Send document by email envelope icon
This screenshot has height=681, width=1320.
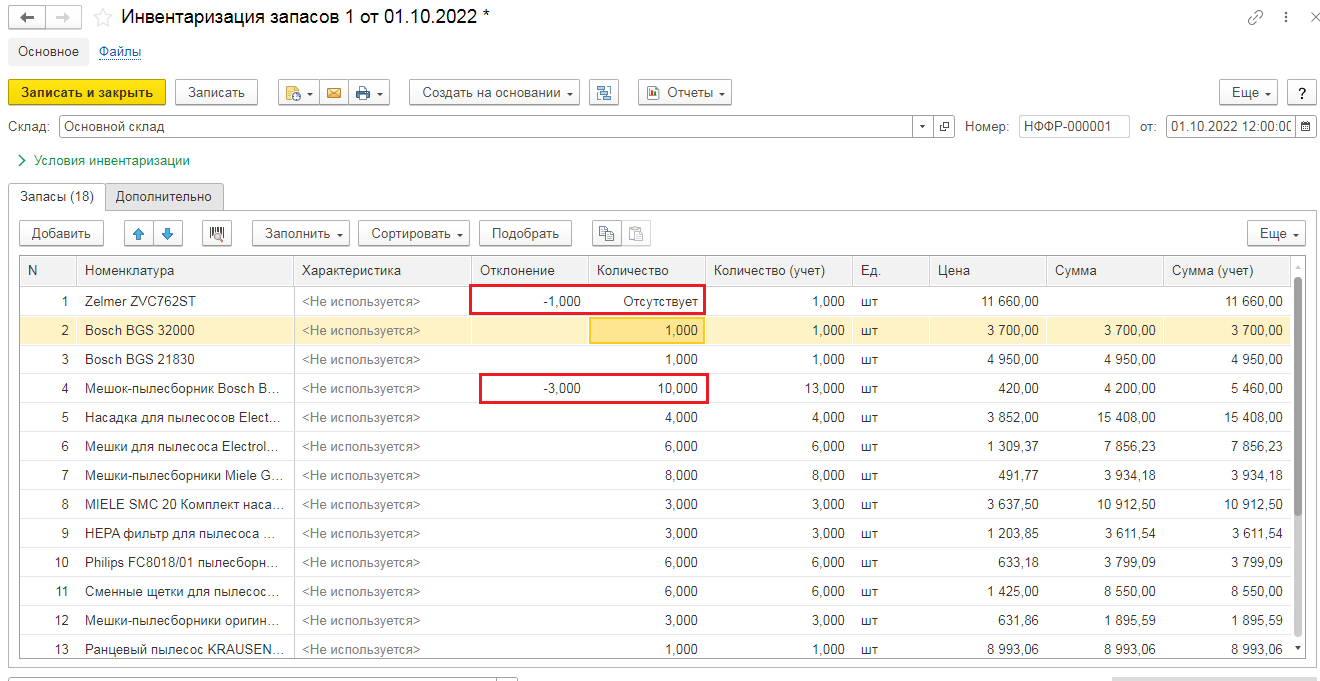[x=333, y=92]
